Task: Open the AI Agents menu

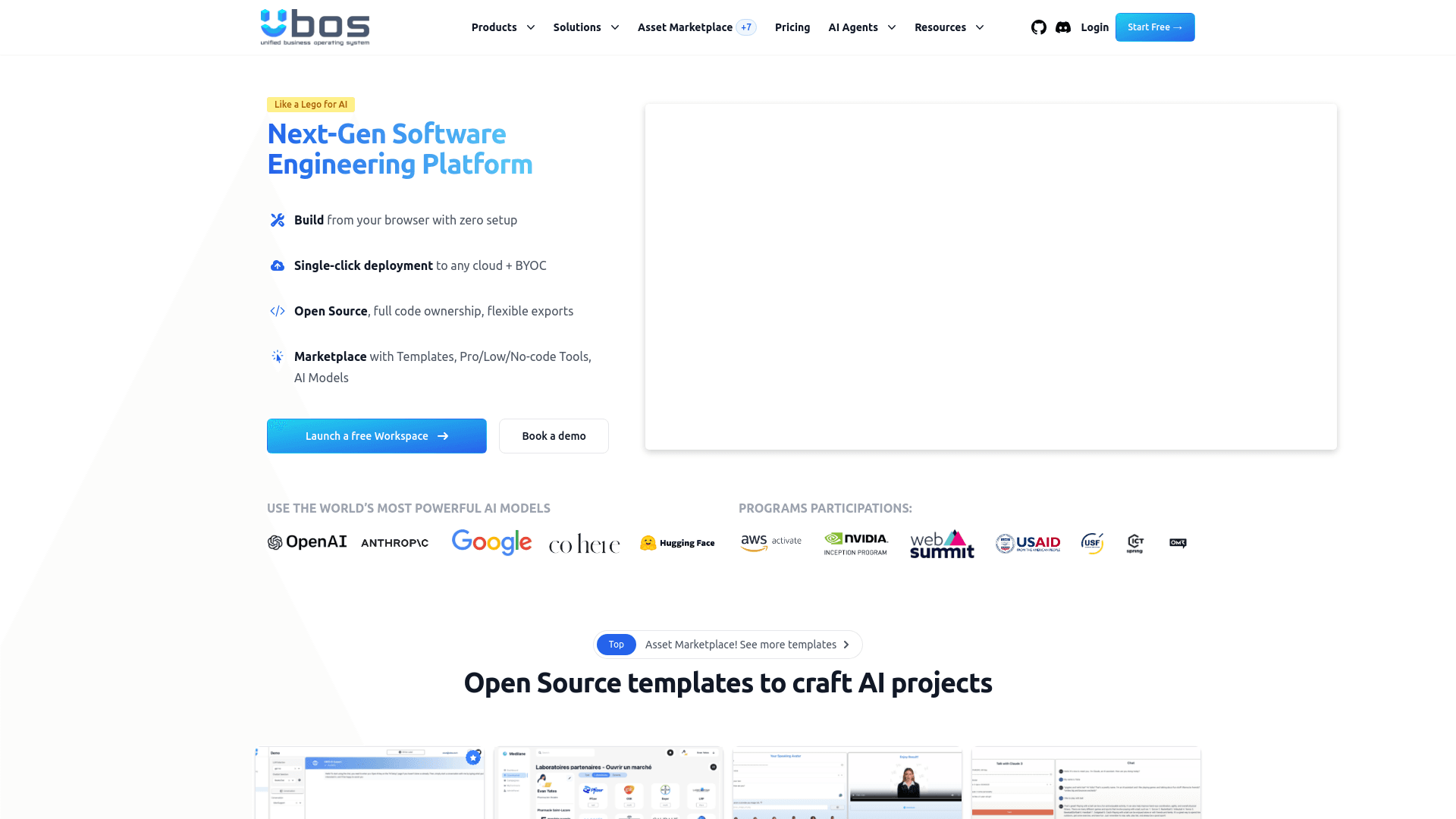Action: pyautogui.click(x=861, y=27)
